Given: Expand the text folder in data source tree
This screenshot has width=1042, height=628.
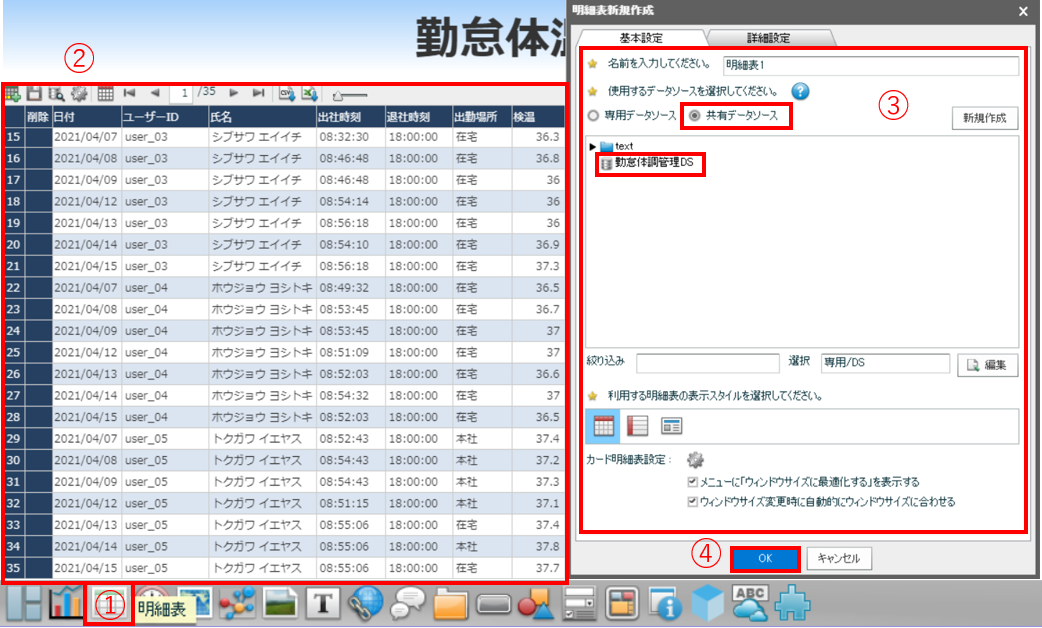Looking at the screenshot, I should point(593,147).
